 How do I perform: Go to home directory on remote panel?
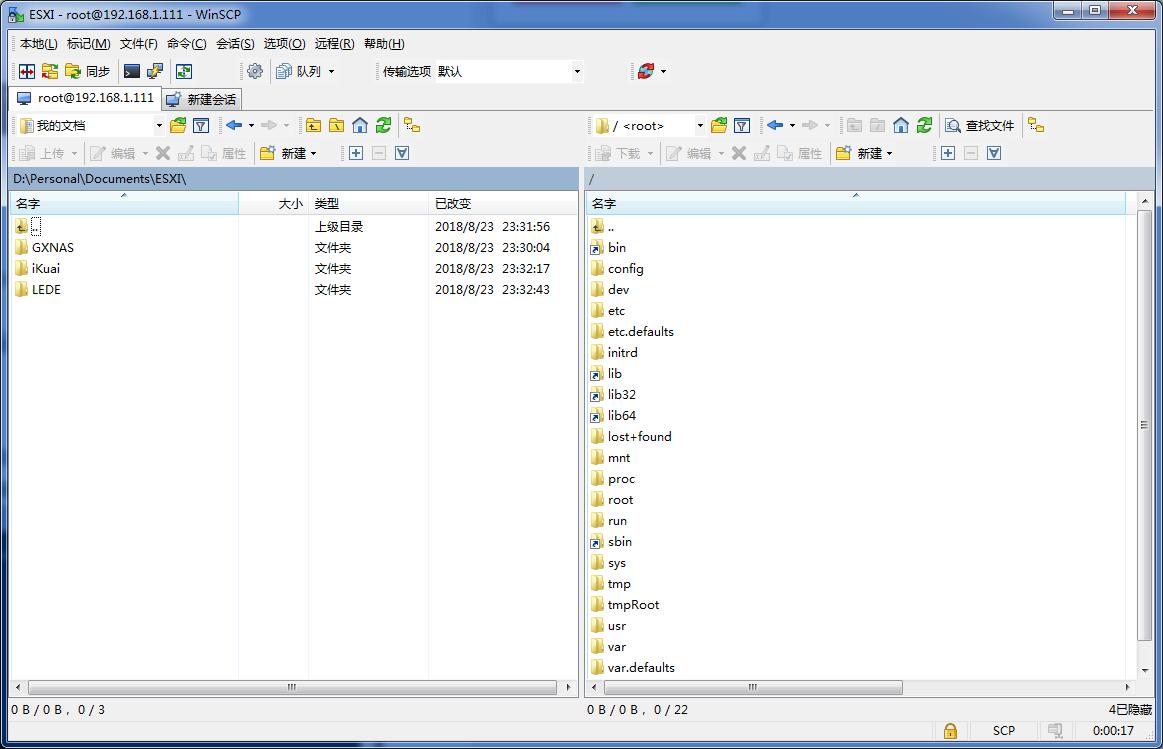point(898,124)
